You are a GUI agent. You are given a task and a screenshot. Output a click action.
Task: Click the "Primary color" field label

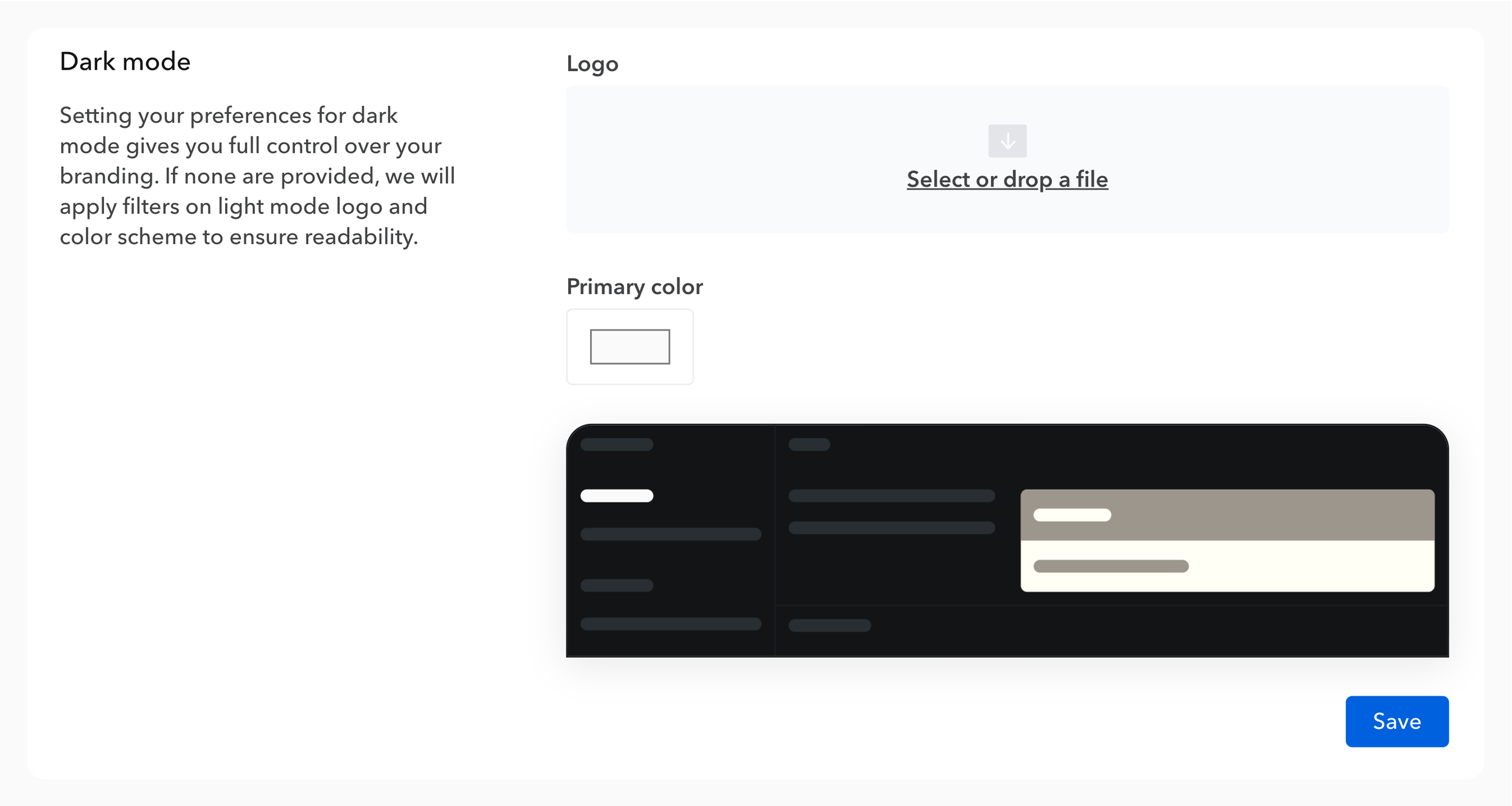634,286
